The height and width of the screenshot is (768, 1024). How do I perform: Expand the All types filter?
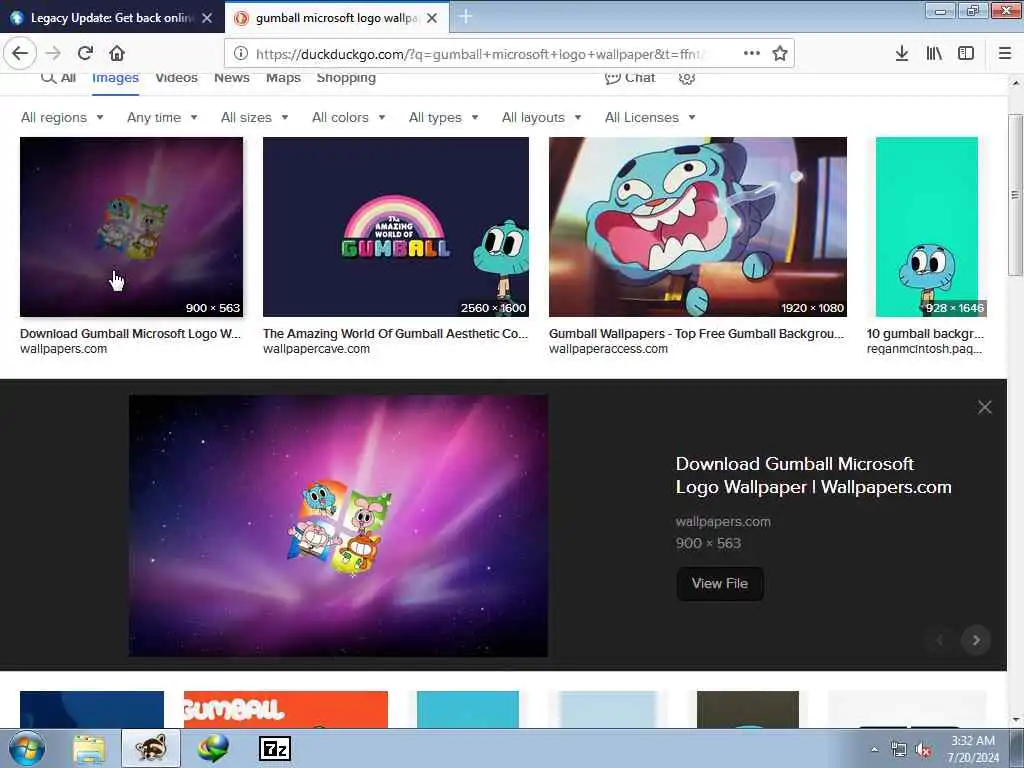tap(443, 118)
